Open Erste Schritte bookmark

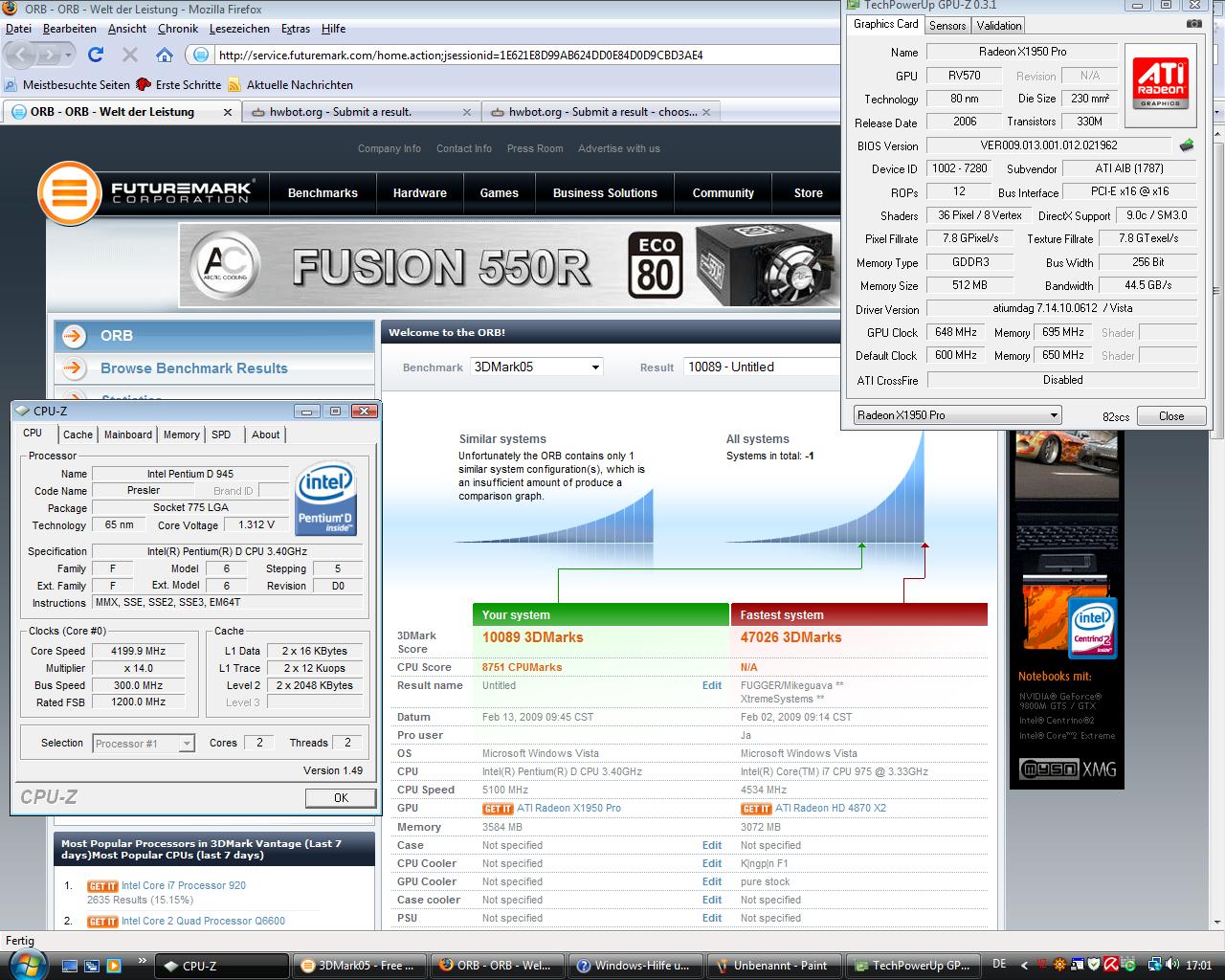pyautogui.click(x=179, y=84)
